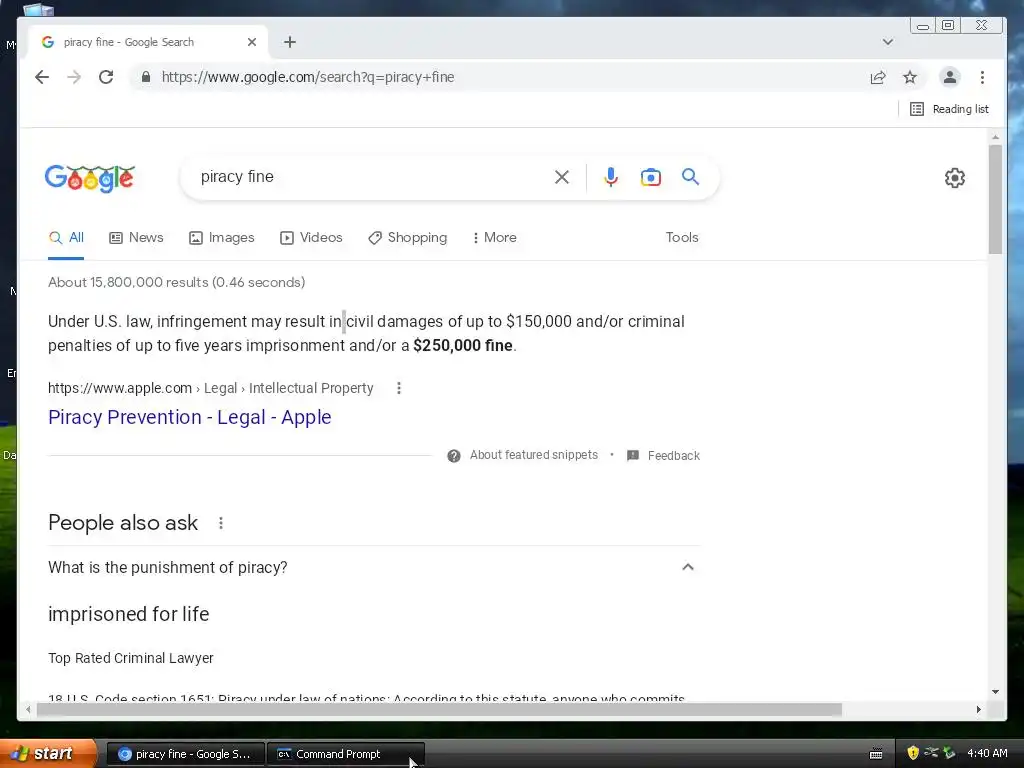Click the padlock site info icon
Viewport: 1024px width, 768px height.
tap(146, 77)
